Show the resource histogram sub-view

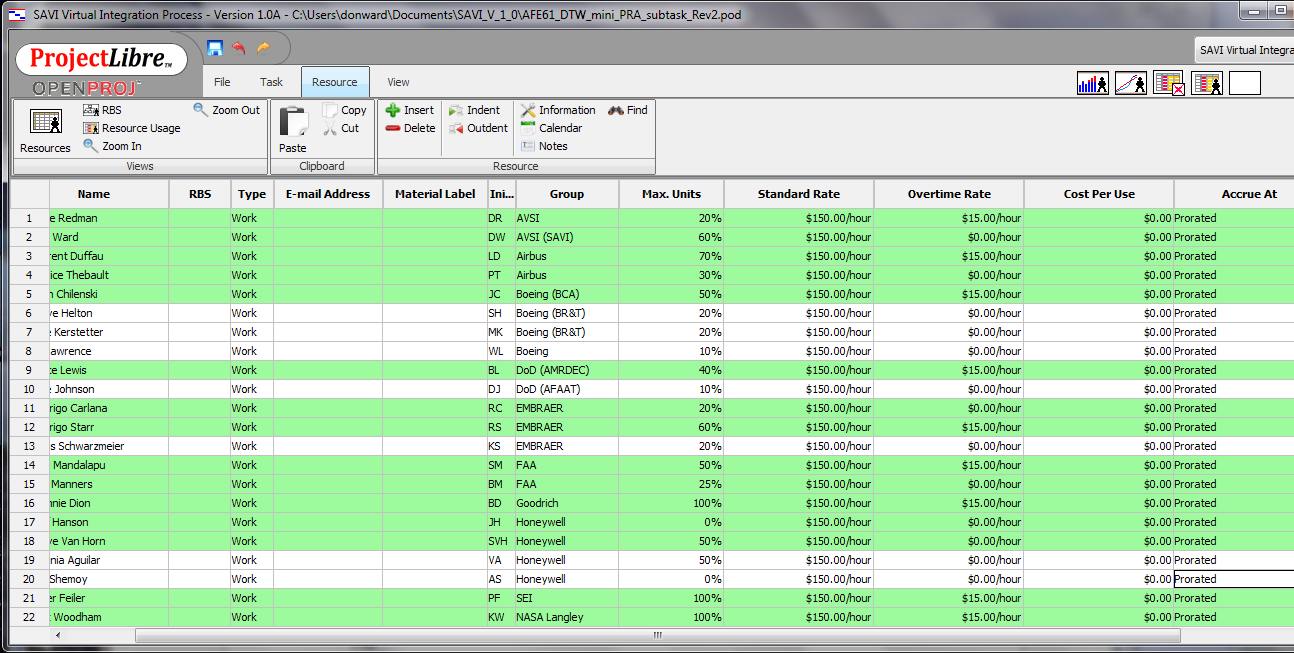1093,84
